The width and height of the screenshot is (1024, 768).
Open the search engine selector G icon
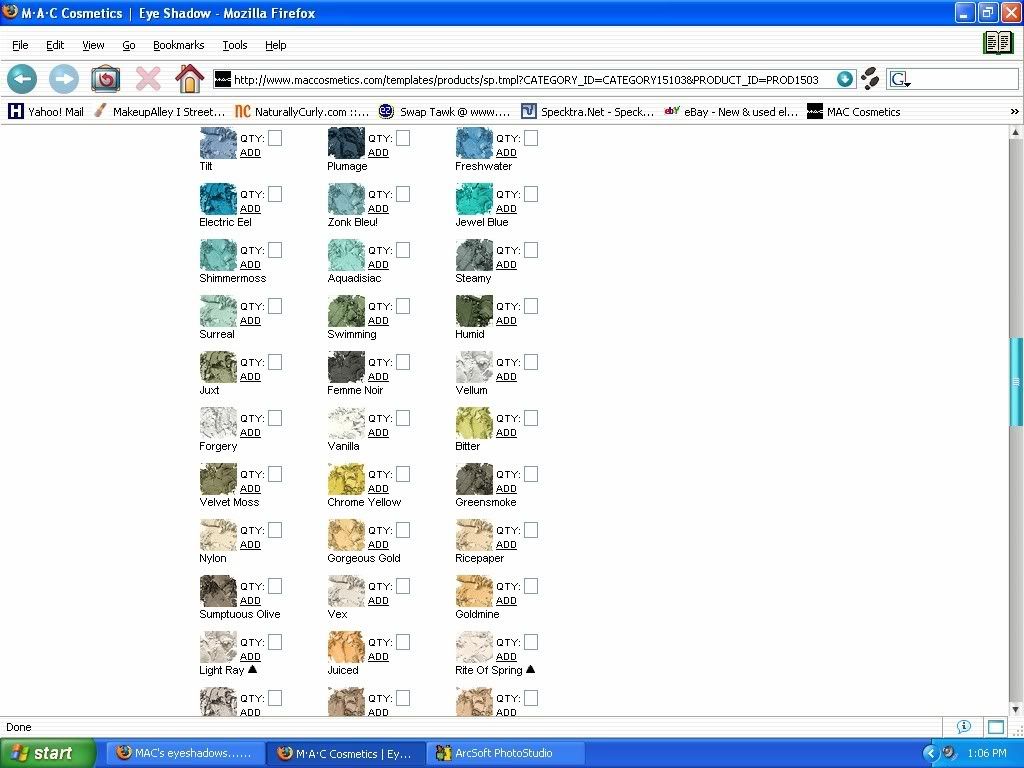click(x=901, y=80)
